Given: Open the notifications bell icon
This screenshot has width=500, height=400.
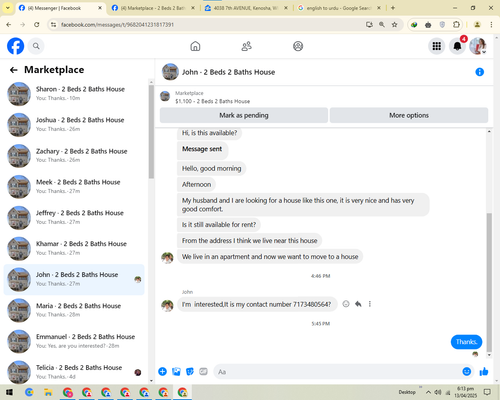Looking at the screenshot, I should point(457,46).
